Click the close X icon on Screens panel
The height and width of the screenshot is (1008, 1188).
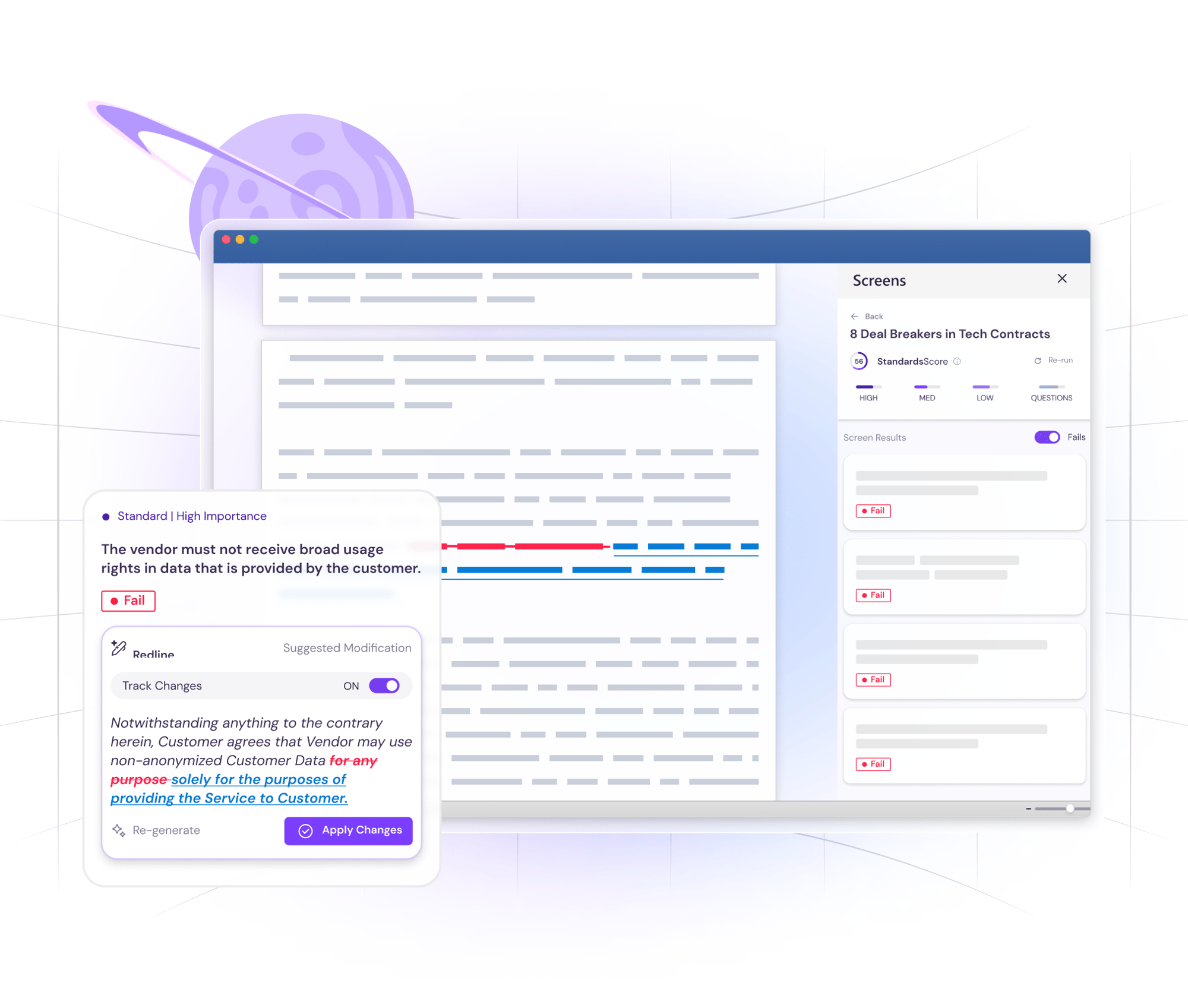(x=1063, y=279)
